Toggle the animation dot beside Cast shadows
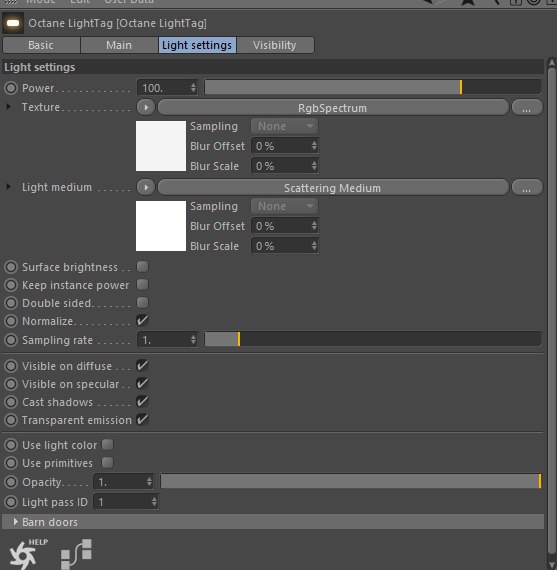This screenshot has height=570, width=557. 11,402
